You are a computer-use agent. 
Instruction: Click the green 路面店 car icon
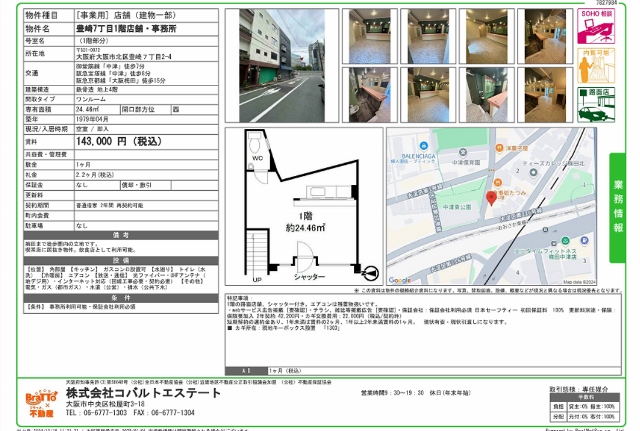596,104
